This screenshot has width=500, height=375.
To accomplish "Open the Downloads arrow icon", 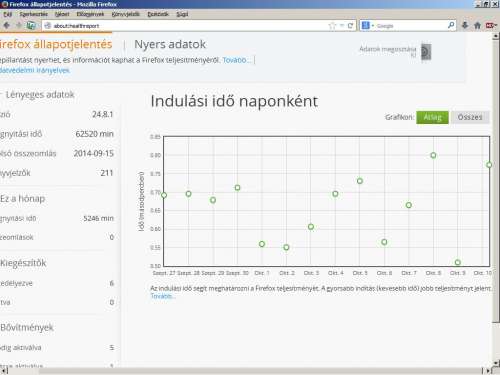I will pos(465,25).
